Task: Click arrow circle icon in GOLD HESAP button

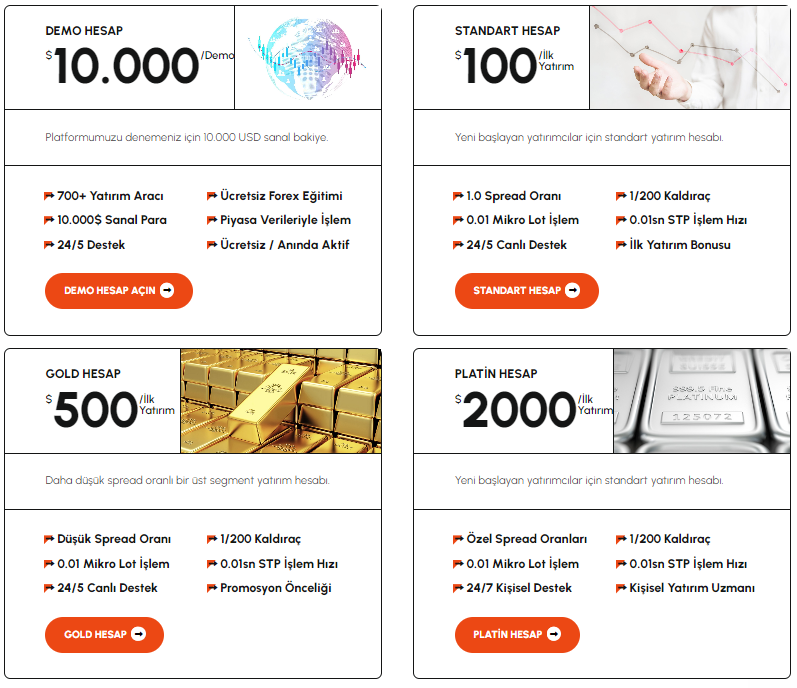Action: click(138, 634)
